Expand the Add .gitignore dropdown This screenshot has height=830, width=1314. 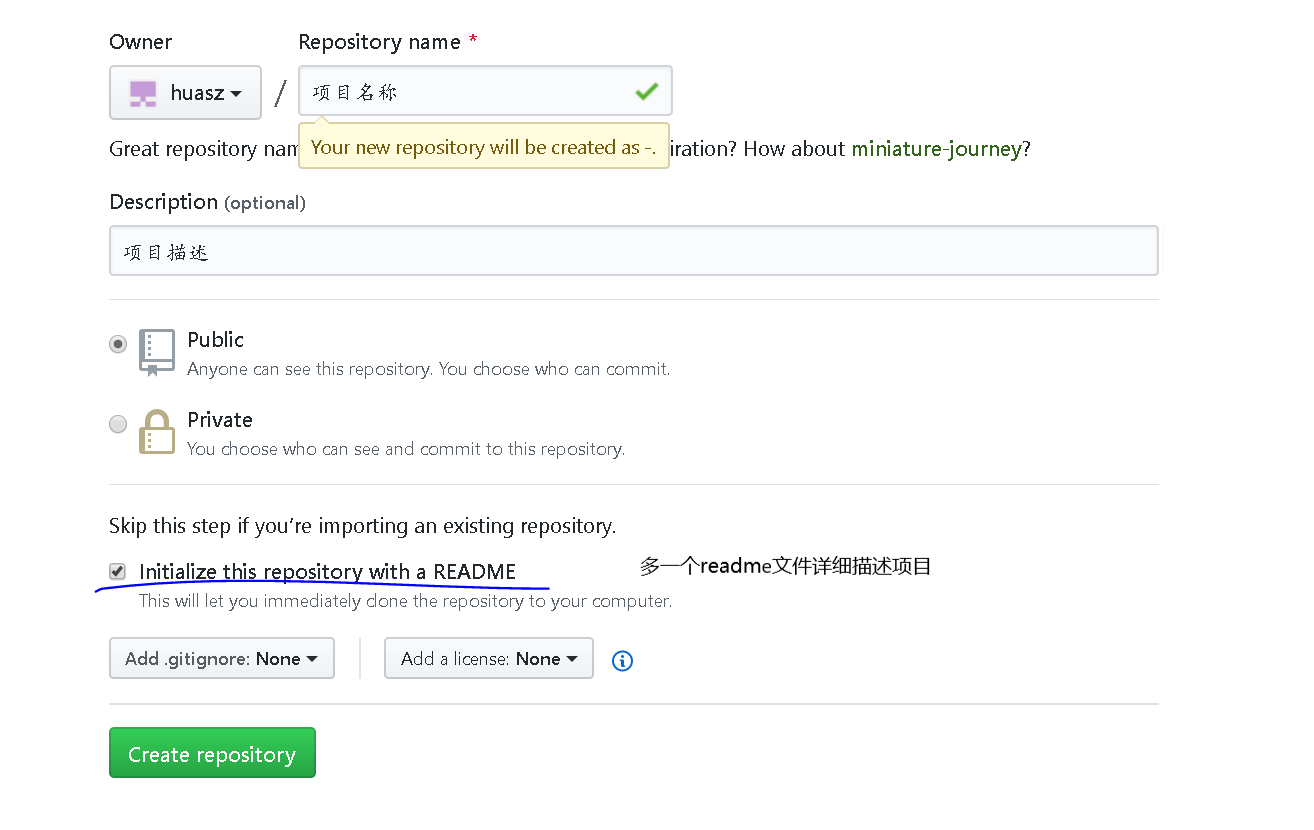[x=221, y=659]
